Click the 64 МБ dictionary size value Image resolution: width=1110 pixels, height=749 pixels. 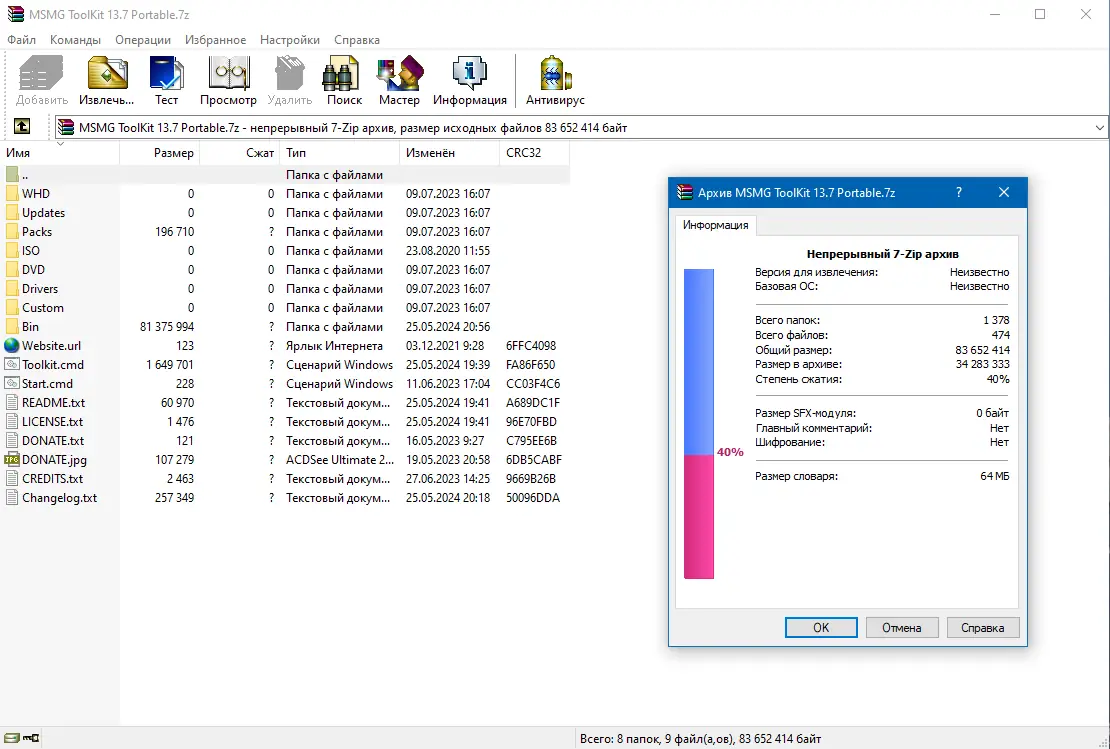pyautogui.click(x=995, y=476)
